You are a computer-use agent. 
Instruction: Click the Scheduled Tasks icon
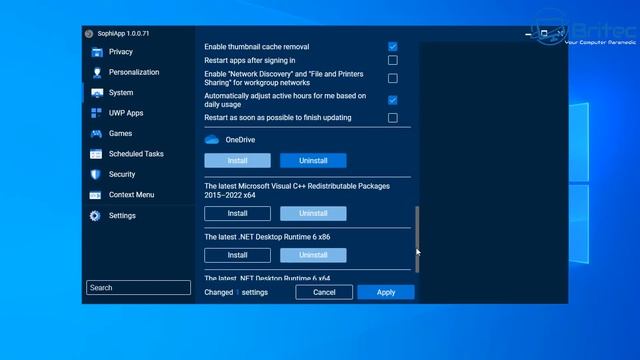pyautogui.click(x=96, y=154)
